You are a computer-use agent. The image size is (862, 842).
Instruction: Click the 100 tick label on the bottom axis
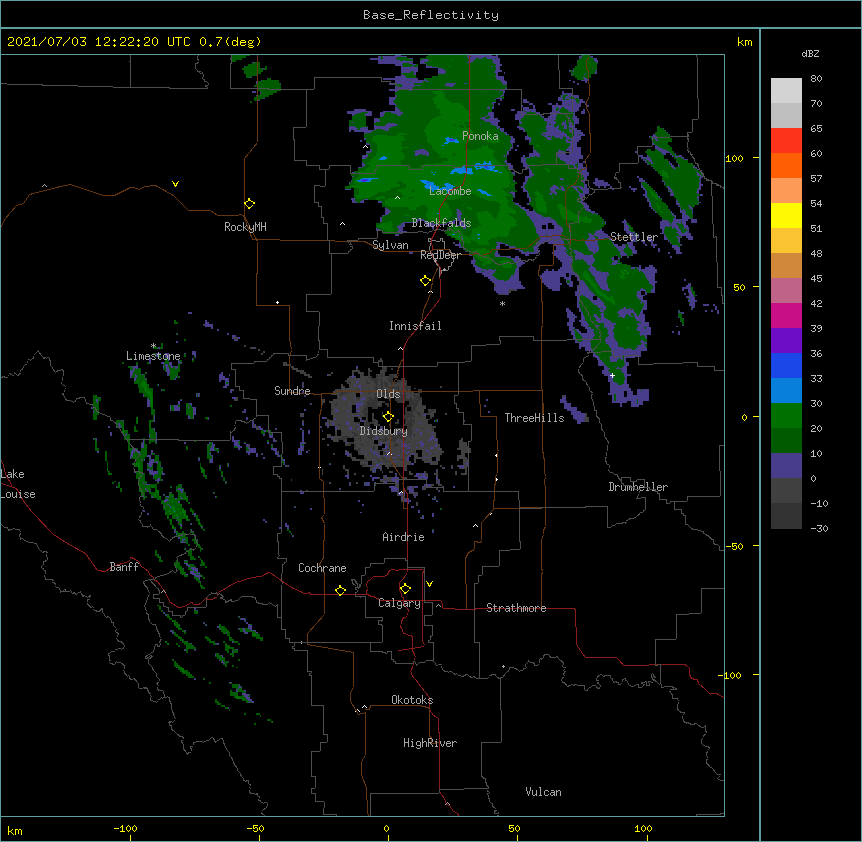pos(643,828)
